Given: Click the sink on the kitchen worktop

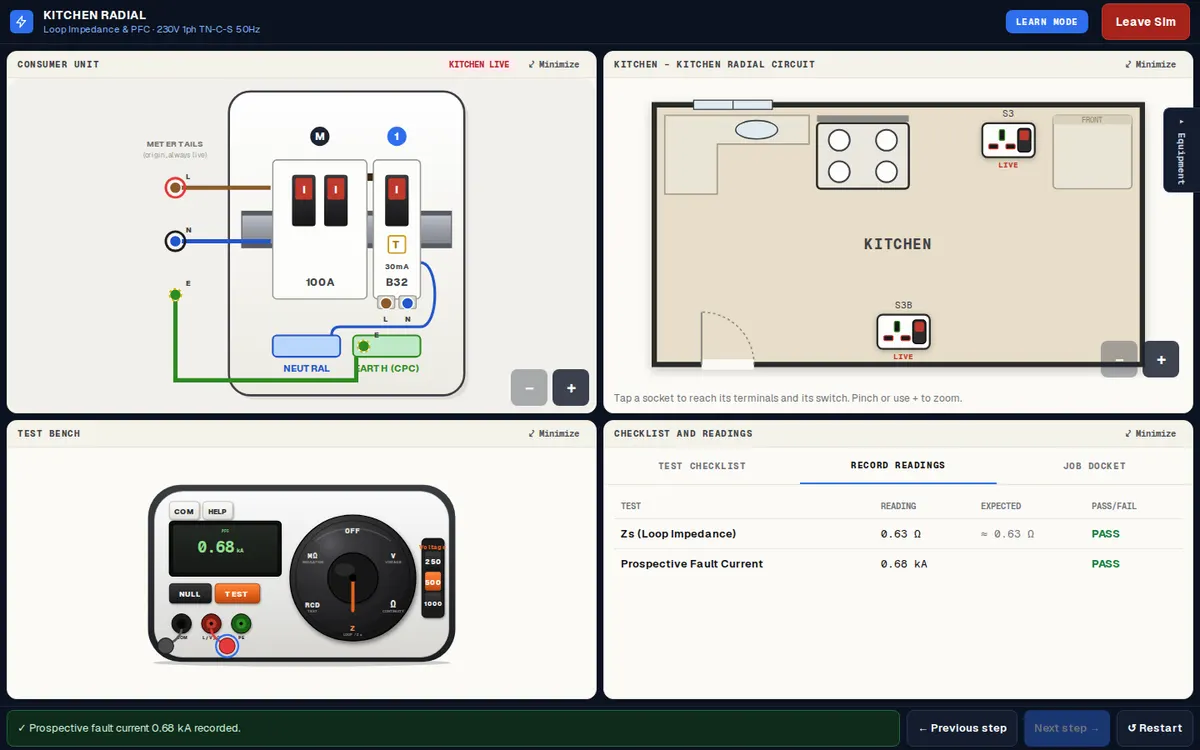Looking at the screenshot, I should [x=757, y=130].
